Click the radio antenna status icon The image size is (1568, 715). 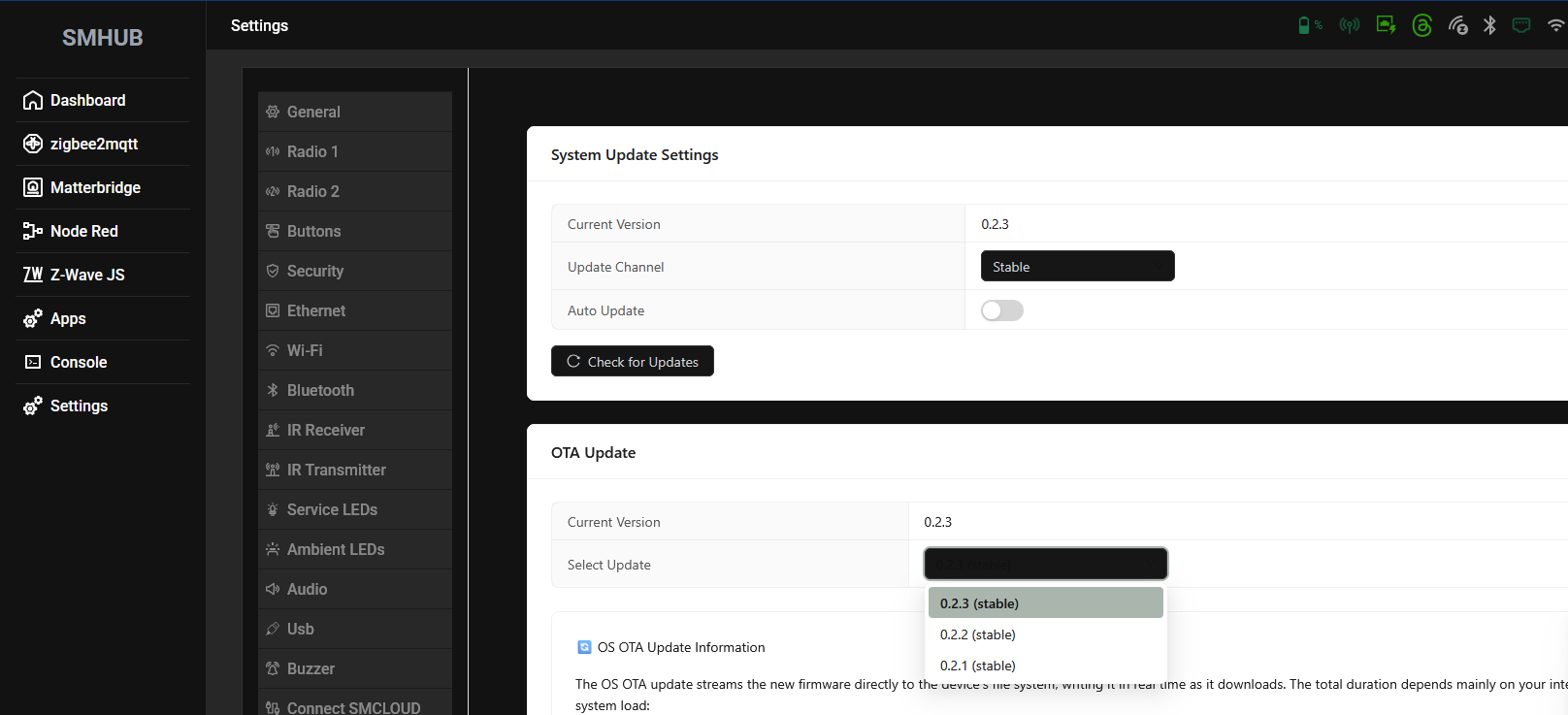[x=1349, y=26]
